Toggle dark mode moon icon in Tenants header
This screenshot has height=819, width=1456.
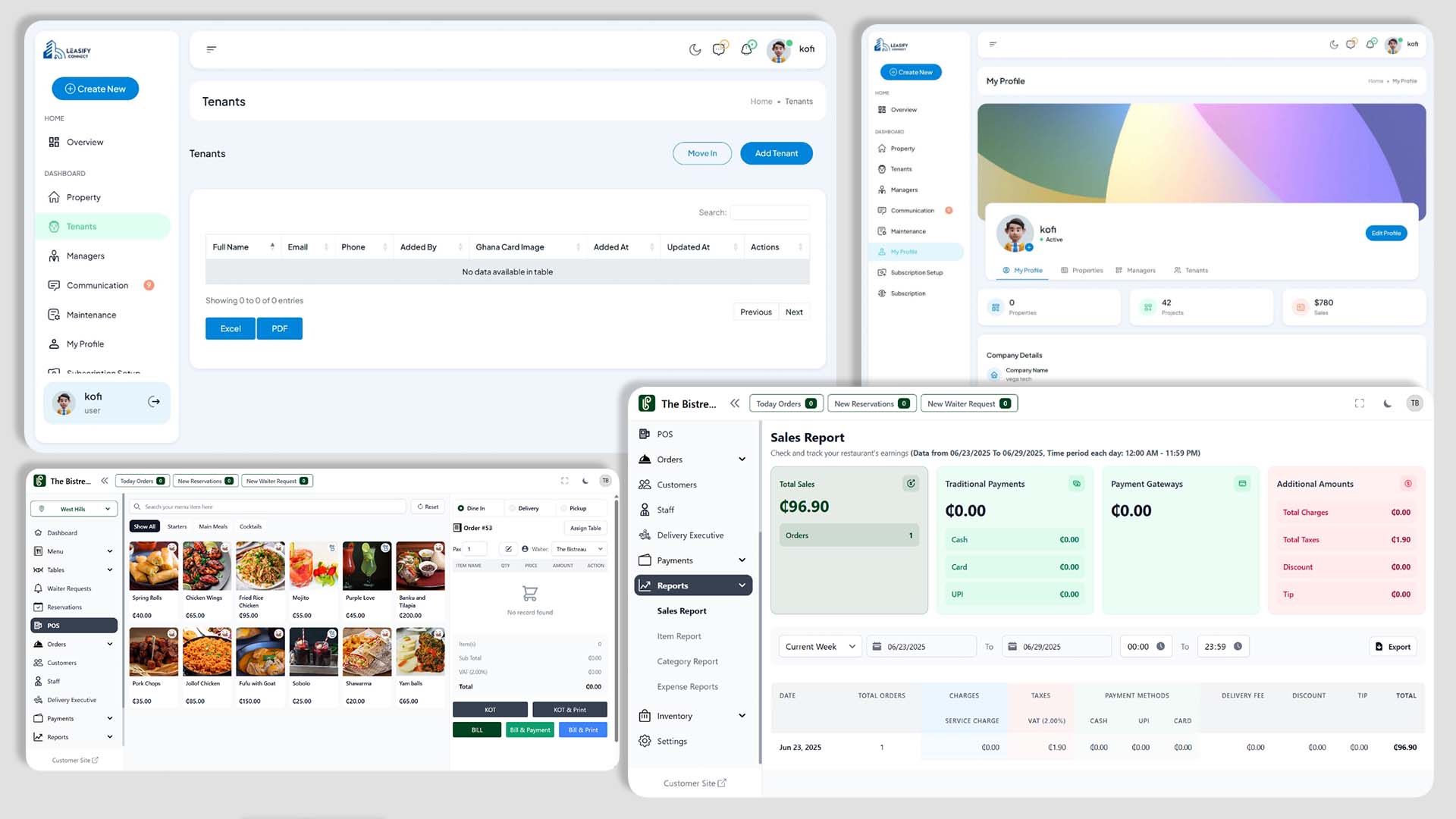click(695, 49)
